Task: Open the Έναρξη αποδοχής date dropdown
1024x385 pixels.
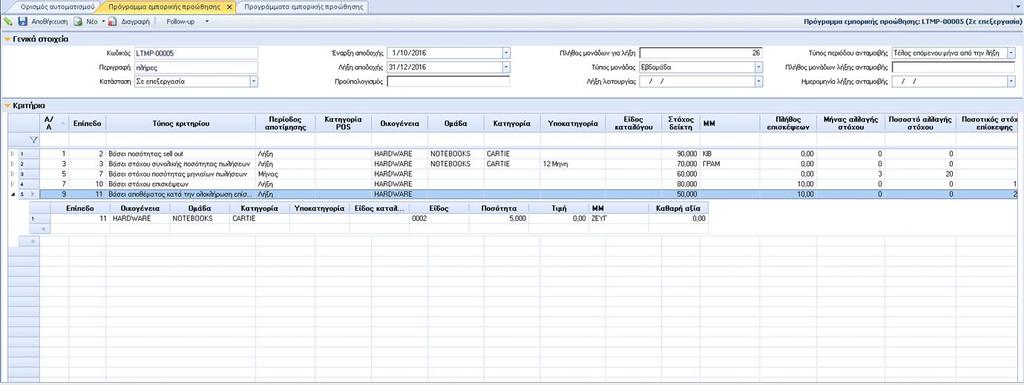Action: point(506,53)
